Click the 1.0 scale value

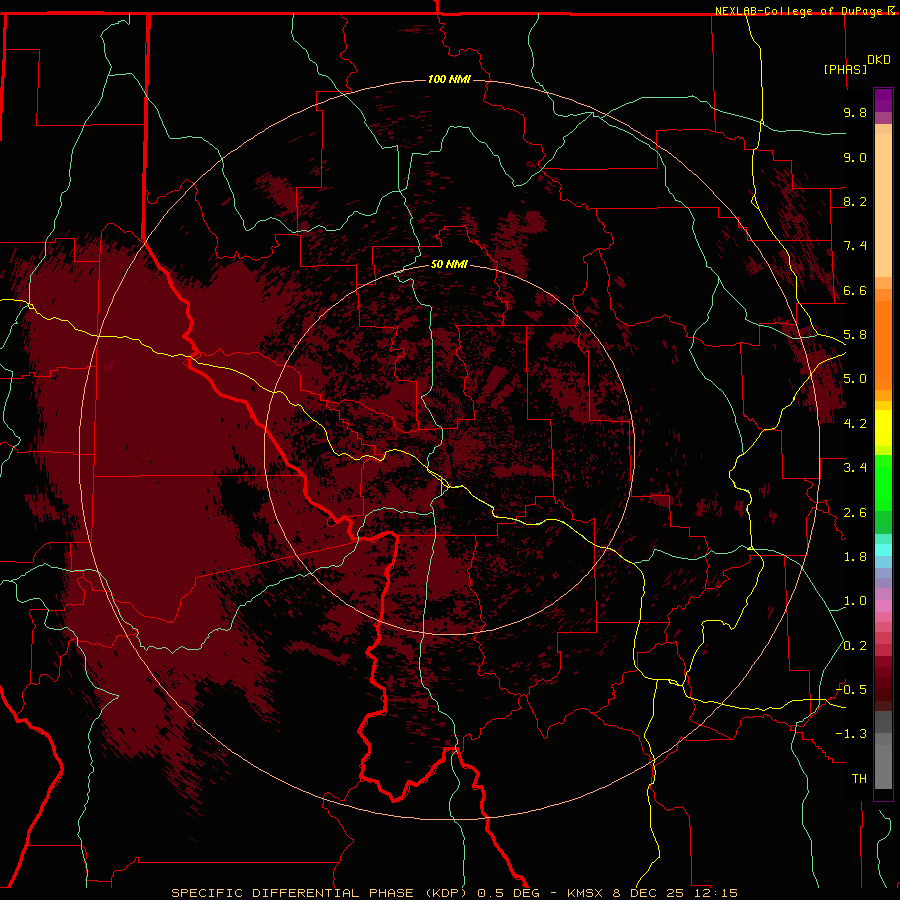click(x=855, y=601)
